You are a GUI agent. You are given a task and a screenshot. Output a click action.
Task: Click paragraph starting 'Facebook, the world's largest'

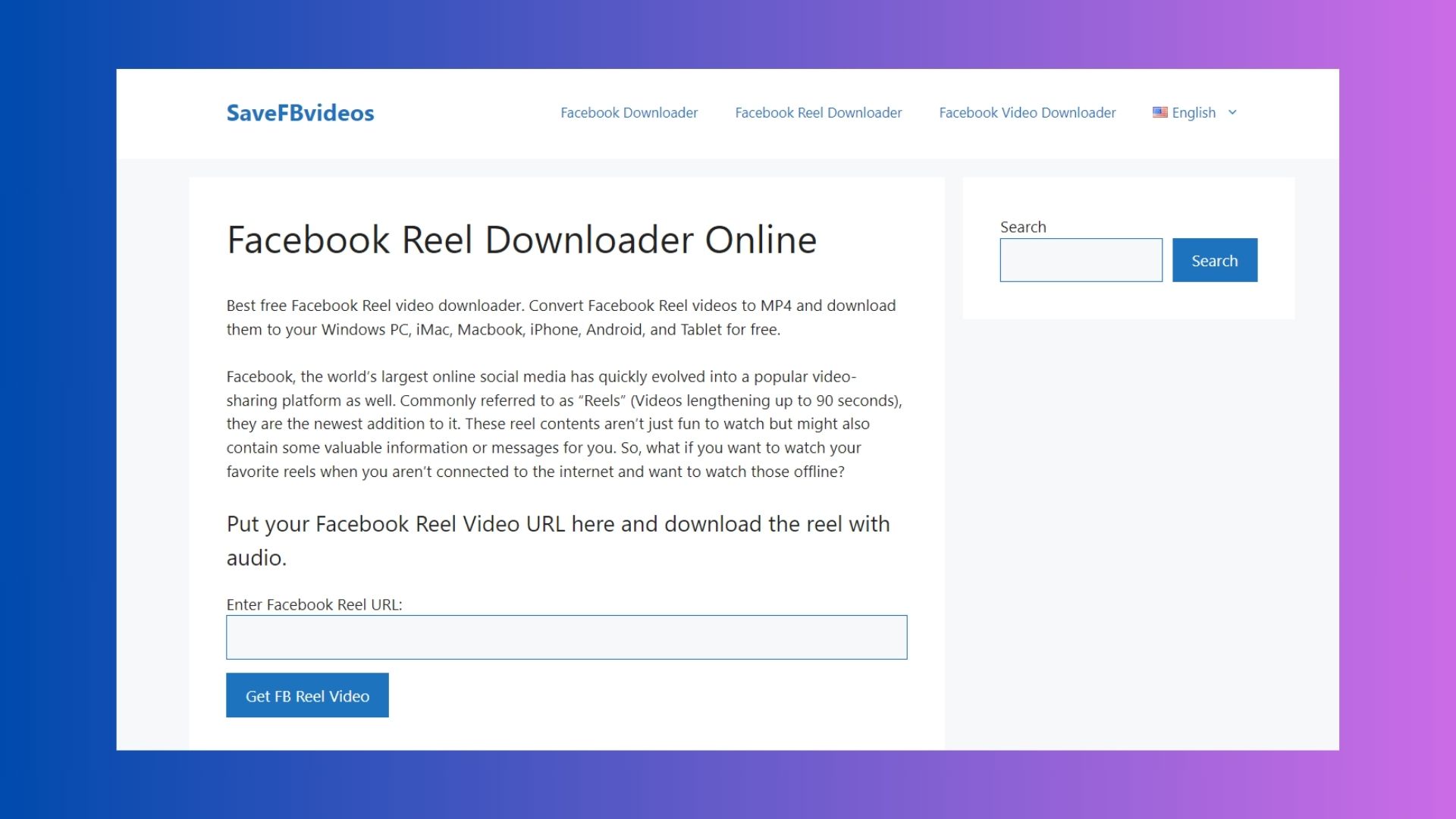(564, 424)
